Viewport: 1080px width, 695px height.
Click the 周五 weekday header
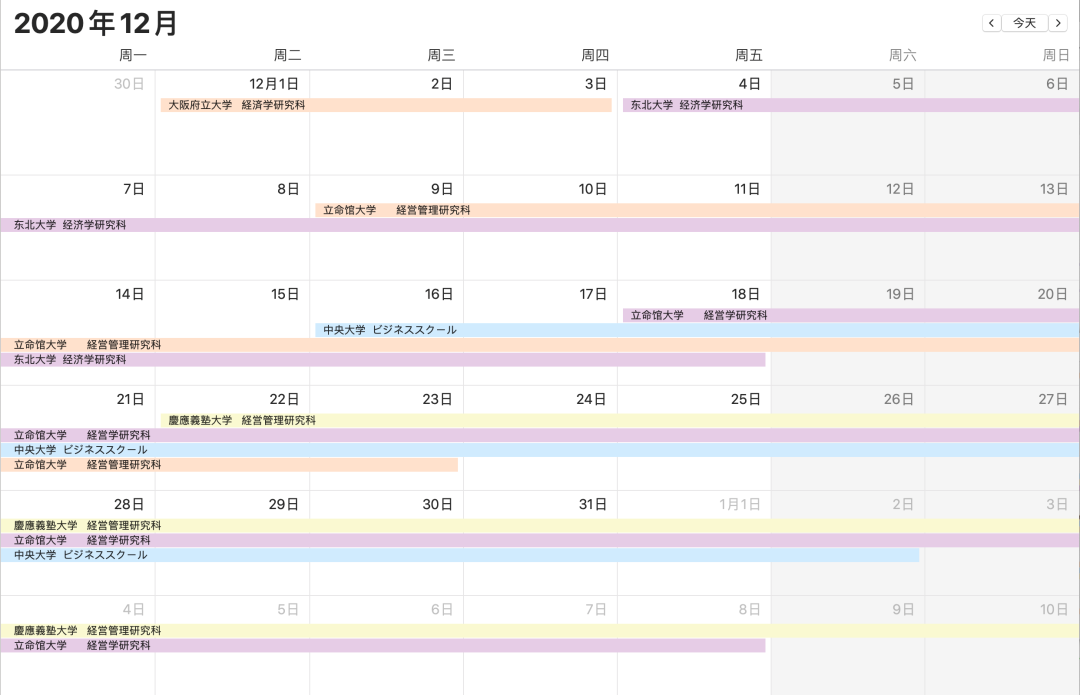coord(749,55)
